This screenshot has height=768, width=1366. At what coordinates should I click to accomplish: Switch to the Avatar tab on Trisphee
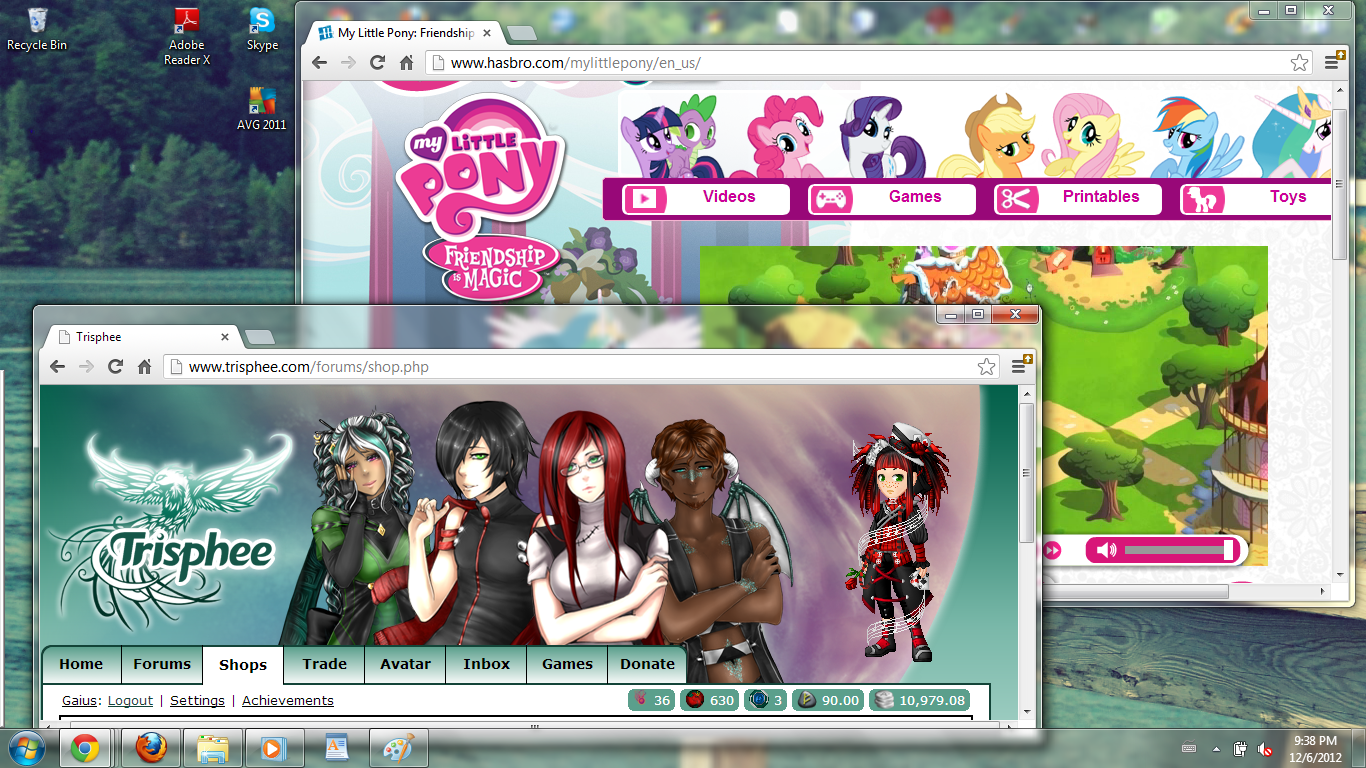pyautogui.click(x=405, y=664)
